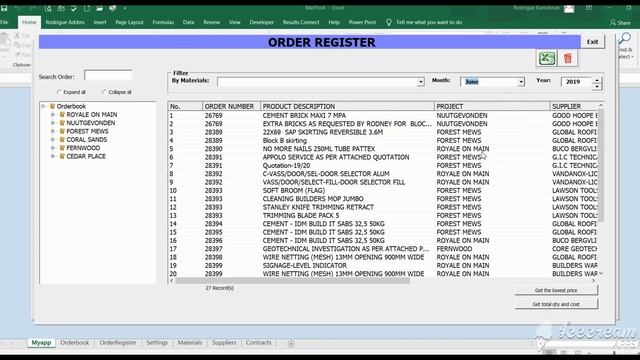Click the right arrow of the horizontal scrollbar
Viewport: 640px width, 360px height.
coord(593,281)
